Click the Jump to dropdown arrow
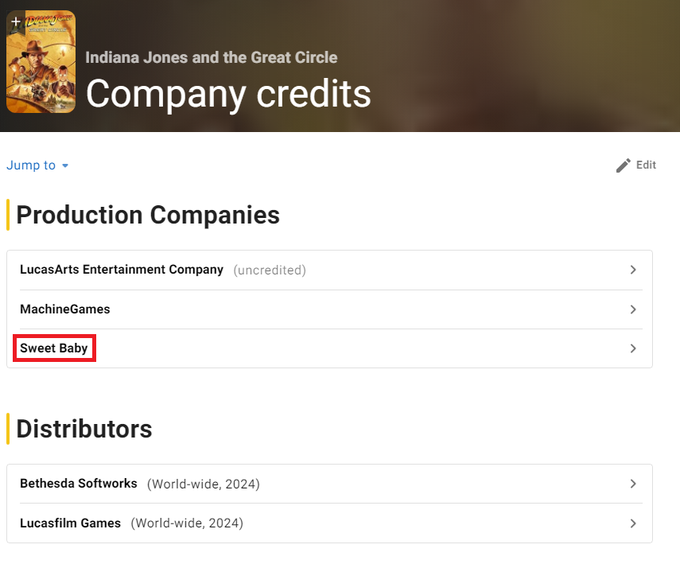 click(65, 166)
